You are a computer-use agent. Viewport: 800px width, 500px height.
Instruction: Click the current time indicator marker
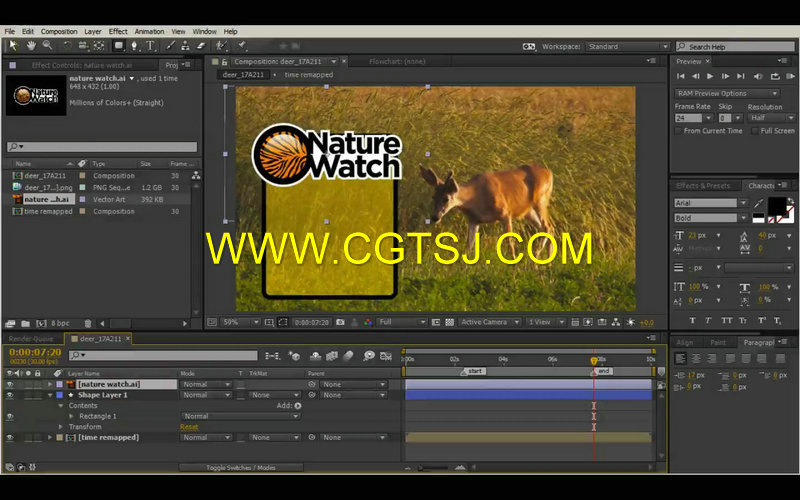tap(594, 361)
